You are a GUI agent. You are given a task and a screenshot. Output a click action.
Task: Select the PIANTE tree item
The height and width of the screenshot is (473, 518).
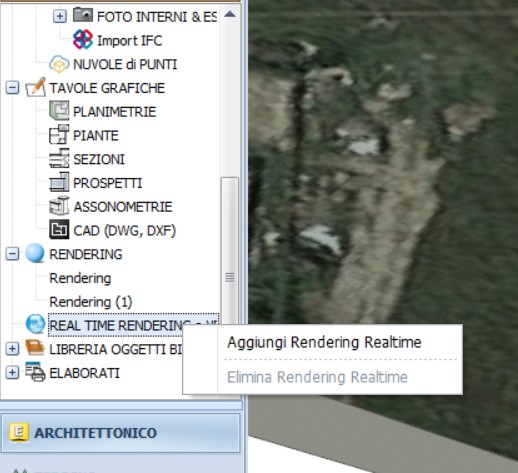pos(96,136)
